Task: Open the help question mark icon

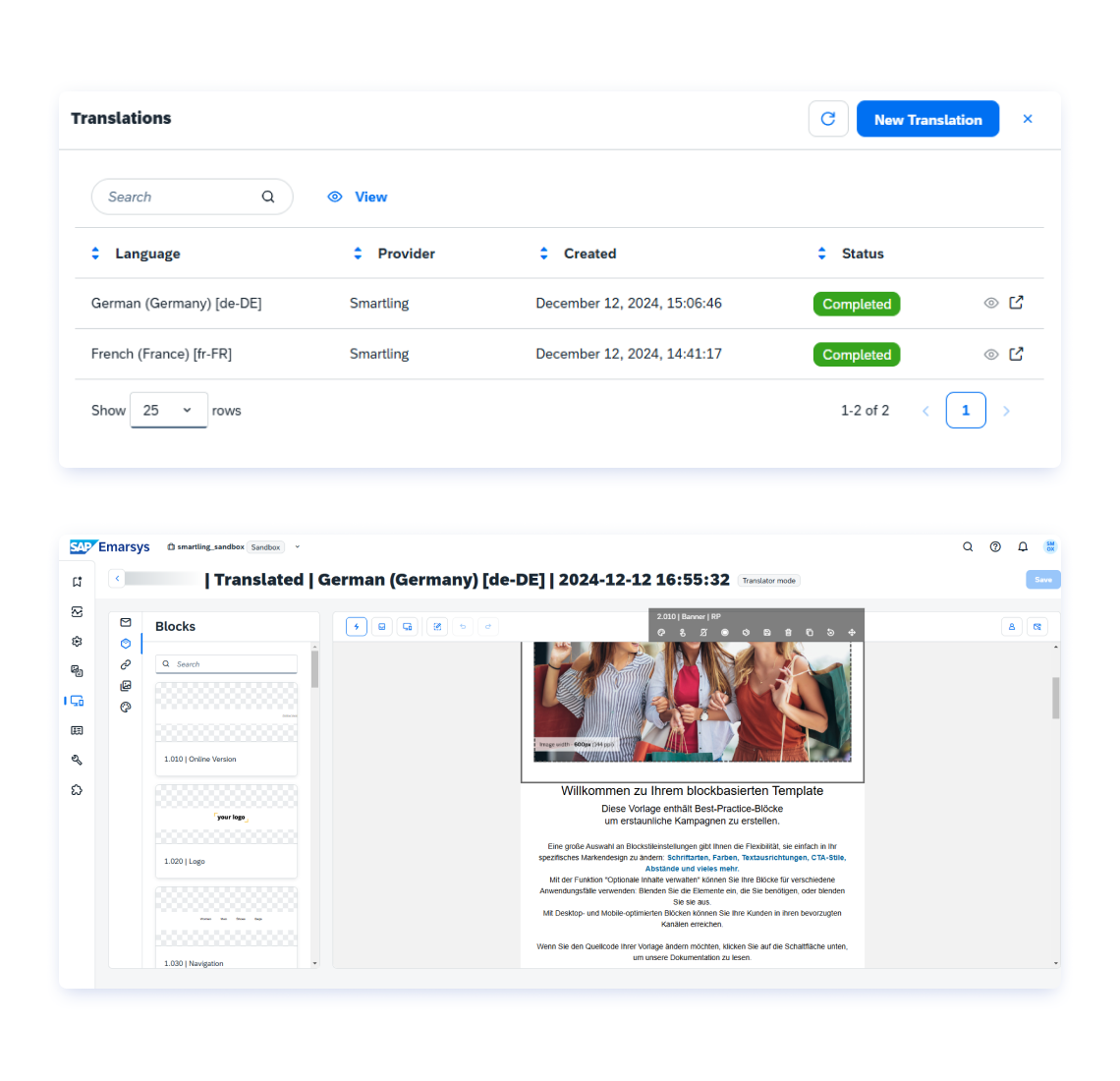Action: tap(995, 546)
